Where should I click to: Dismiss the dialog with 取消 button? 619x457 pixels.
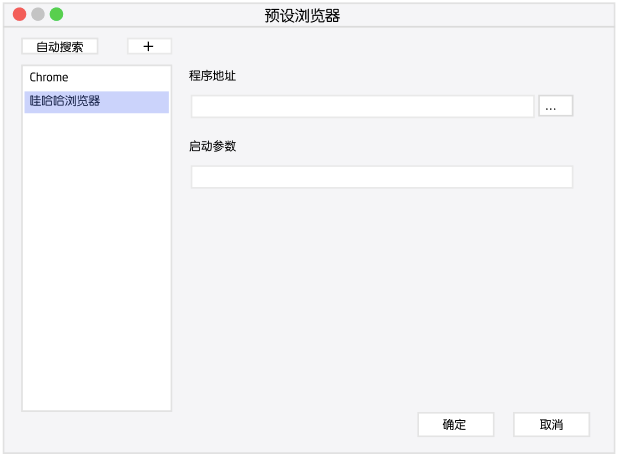click(x=551, y=424)
